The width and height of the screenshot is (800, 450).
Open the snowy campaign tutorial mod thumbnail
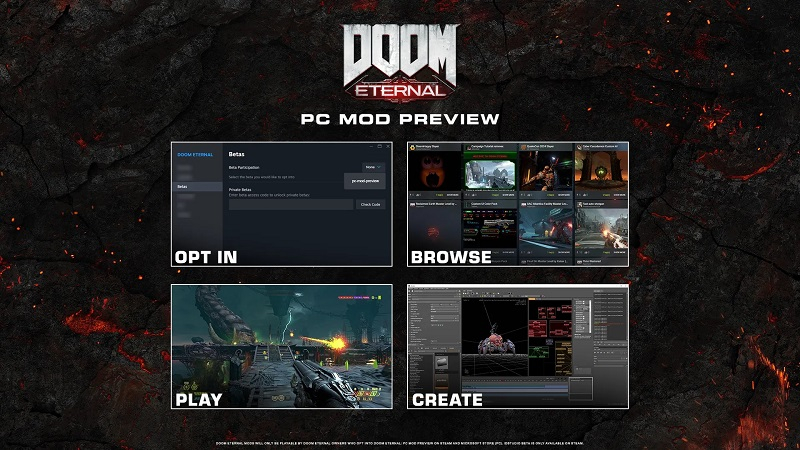tap(489, 173)
